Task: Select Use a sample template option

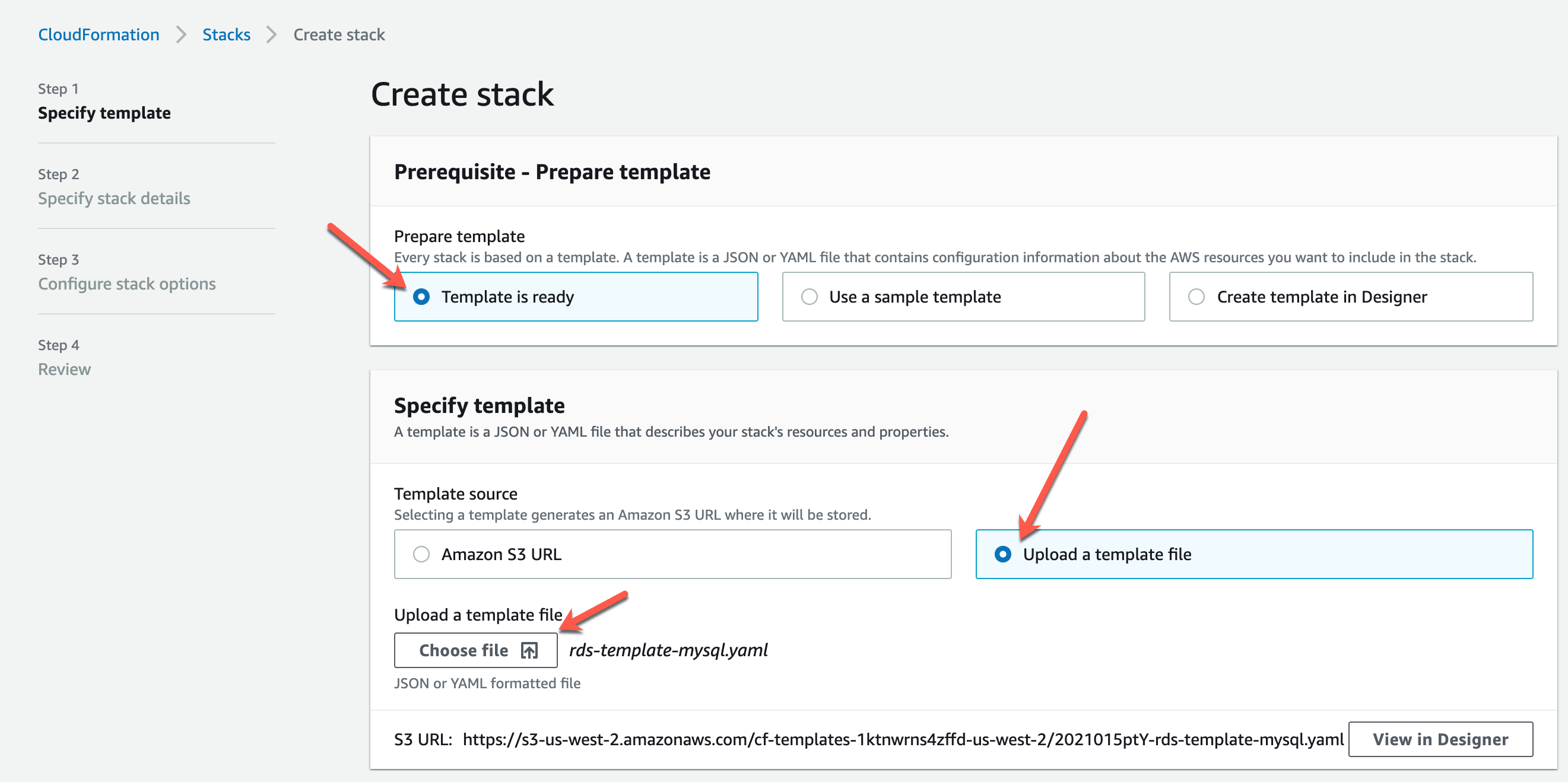Action: [x=810, y=297]
